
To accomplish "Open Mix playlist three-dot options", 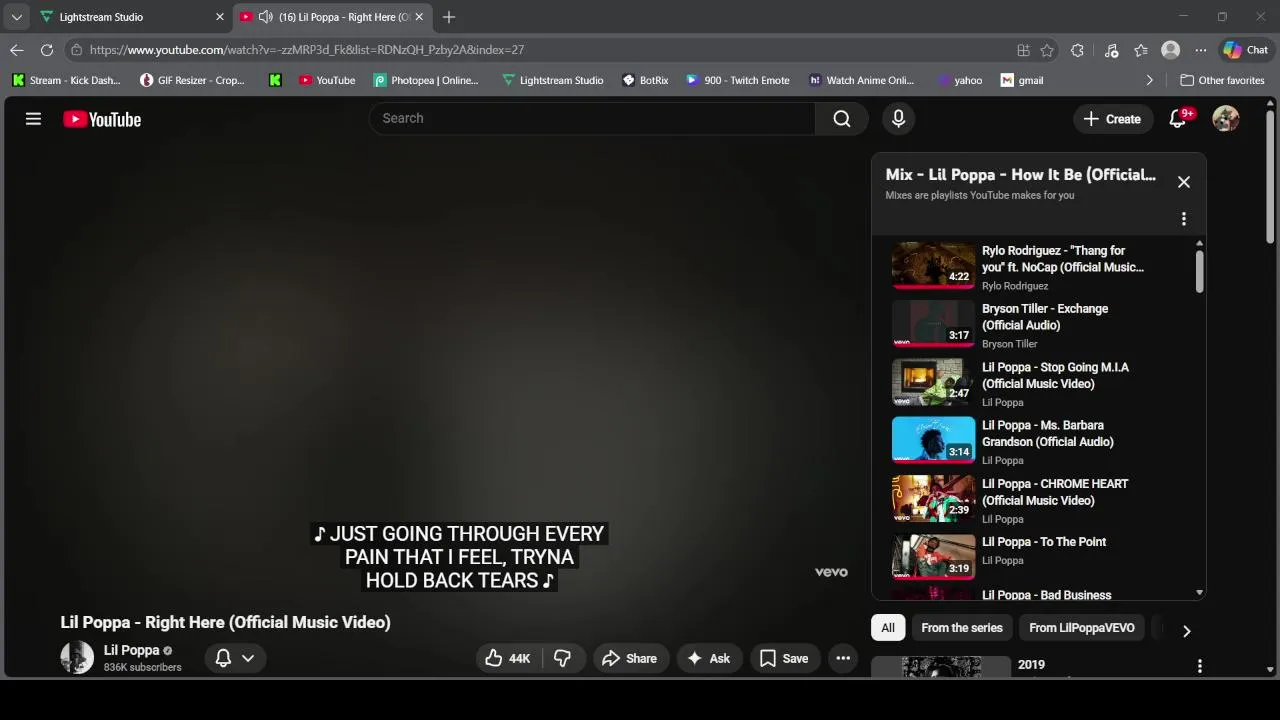I will (1184, 219).
